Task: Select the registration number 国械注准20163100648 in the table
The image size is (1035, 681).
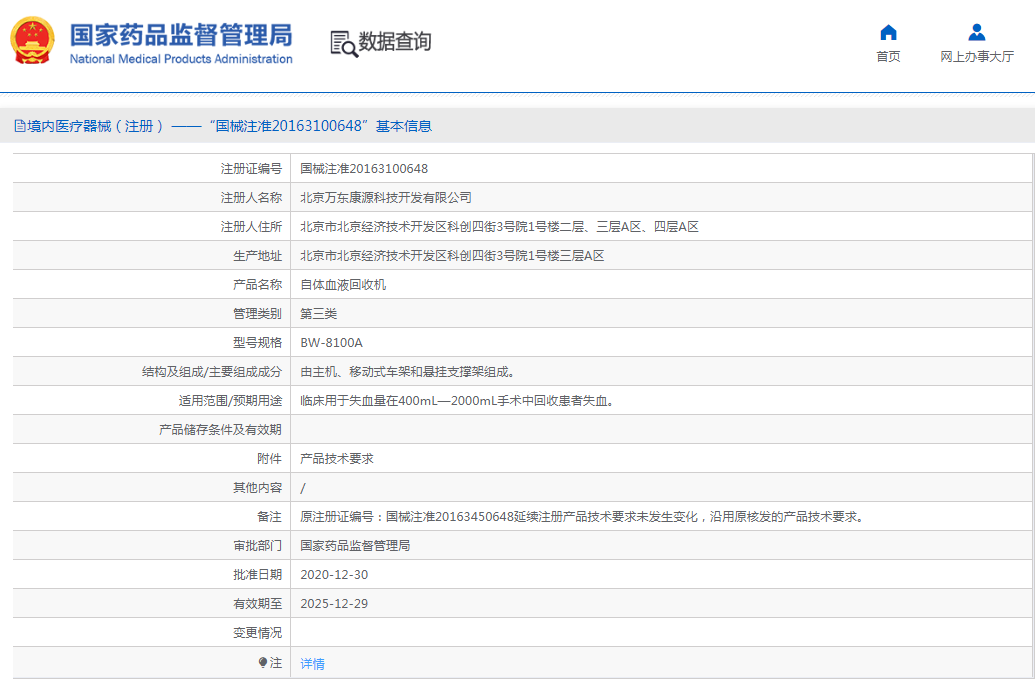Action: click(x=364, y=169)
